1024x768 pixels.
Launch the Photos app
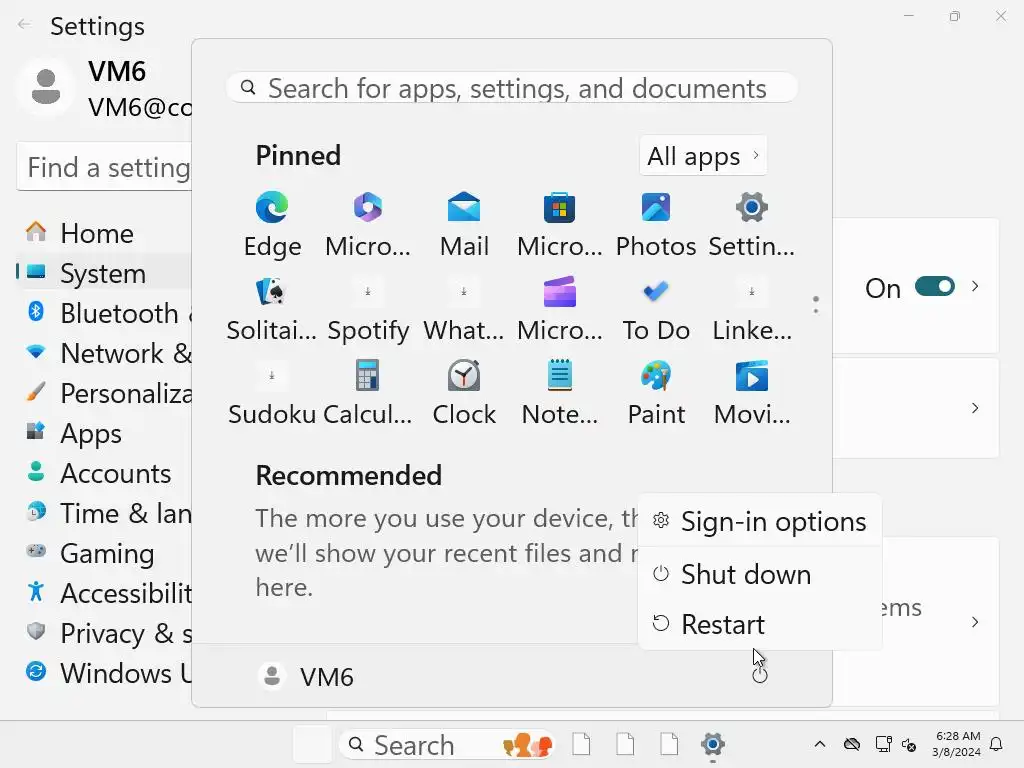tap(656, 225)
